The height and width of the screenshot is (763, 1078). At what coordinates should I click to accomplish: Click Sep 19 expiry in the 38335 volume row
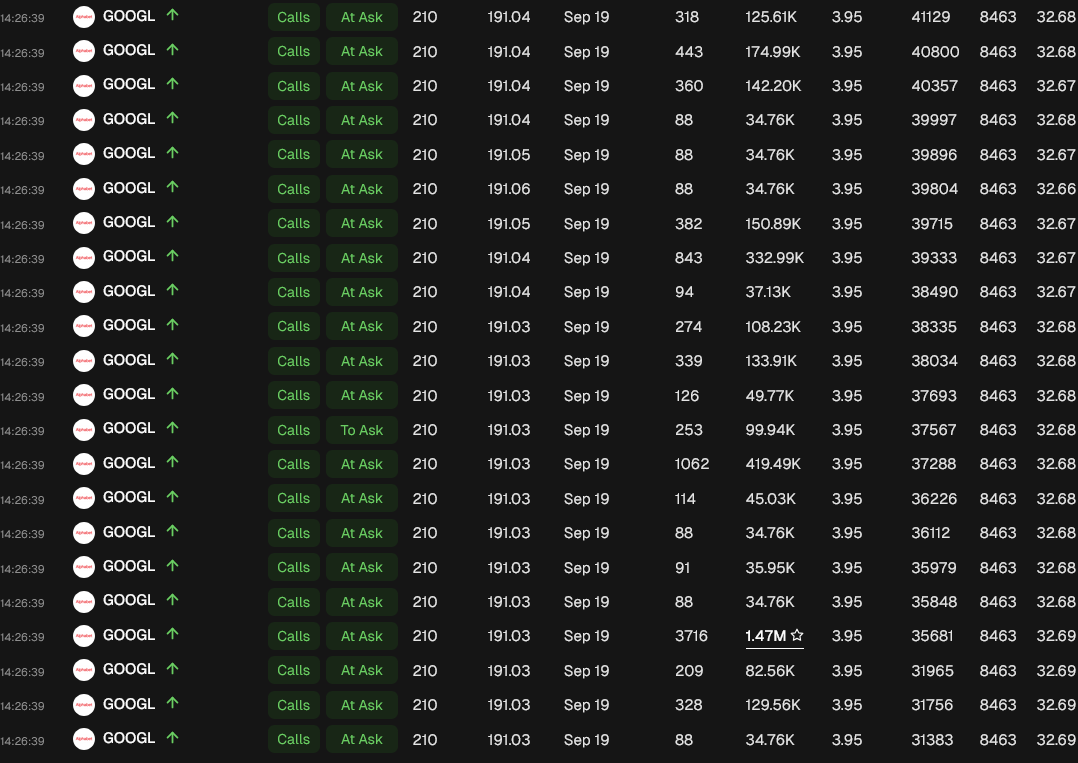pos(586,327)
